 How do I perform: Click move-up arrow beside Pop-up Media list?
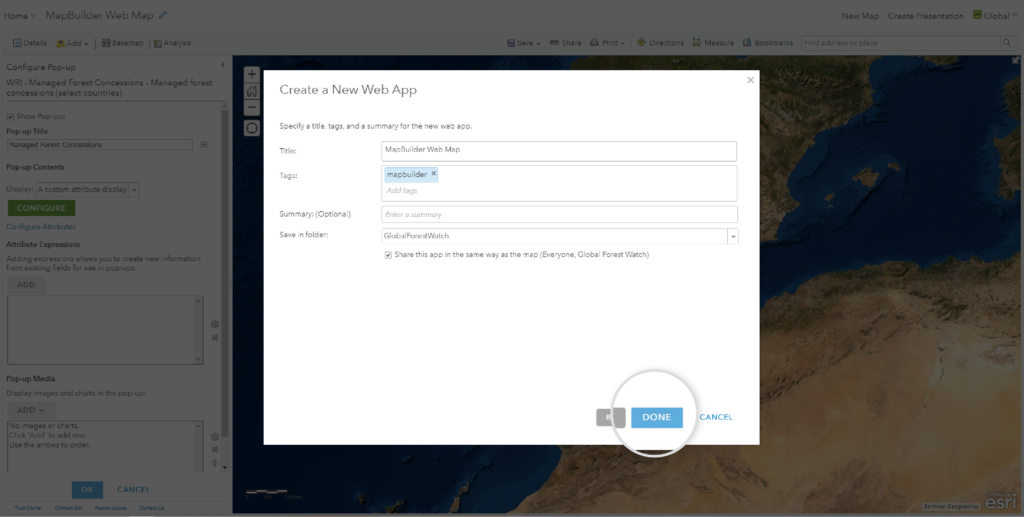[215, 463]
